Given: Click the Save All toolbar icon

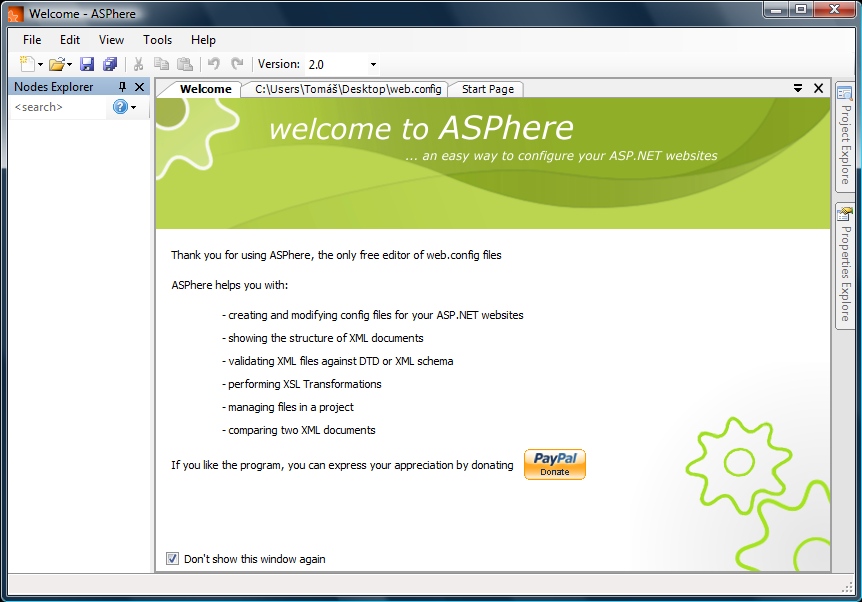Looking at the screenshot, I should point(110,63).
